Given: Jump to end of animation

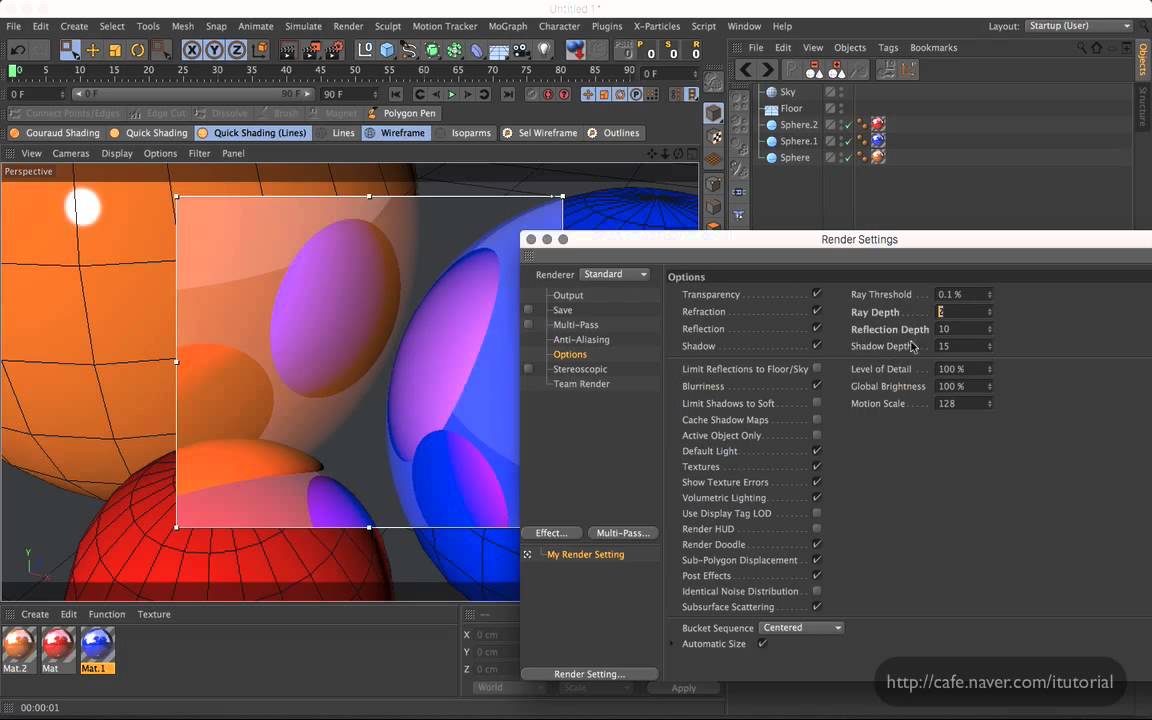Looking at the screenshot, I should pos(508,94).
